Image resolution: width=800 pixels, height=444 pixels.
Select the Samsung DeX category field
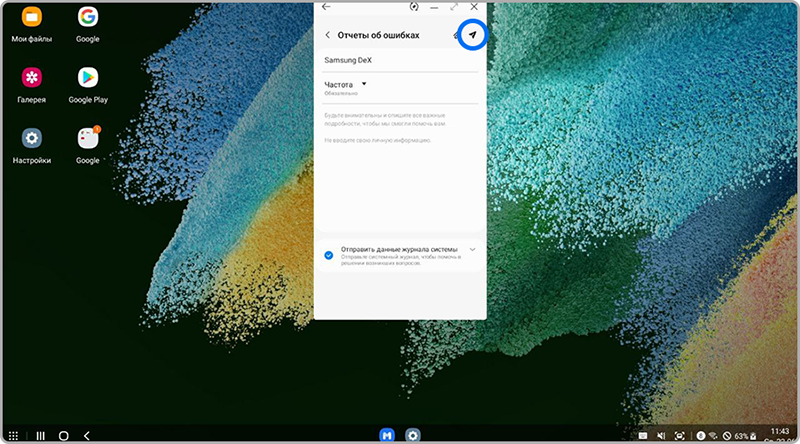tap(401, 60)
